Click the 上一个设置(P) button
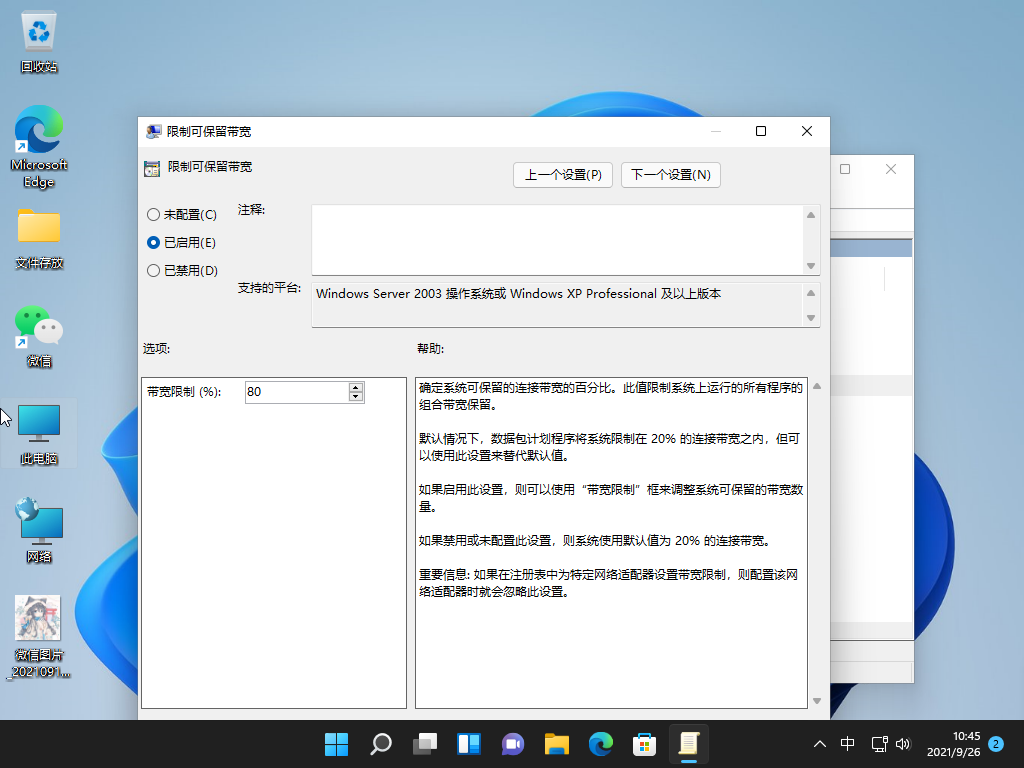 [562, 174]
